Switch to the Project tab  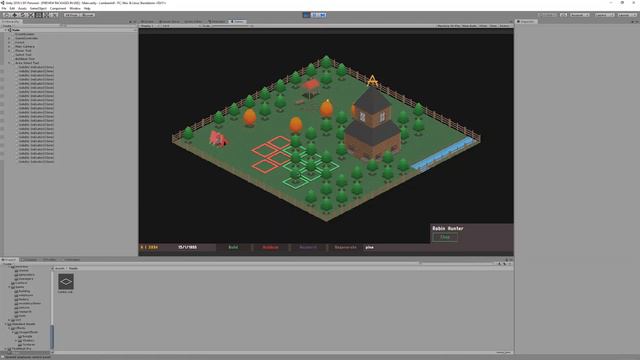click(x=9, y=260)
